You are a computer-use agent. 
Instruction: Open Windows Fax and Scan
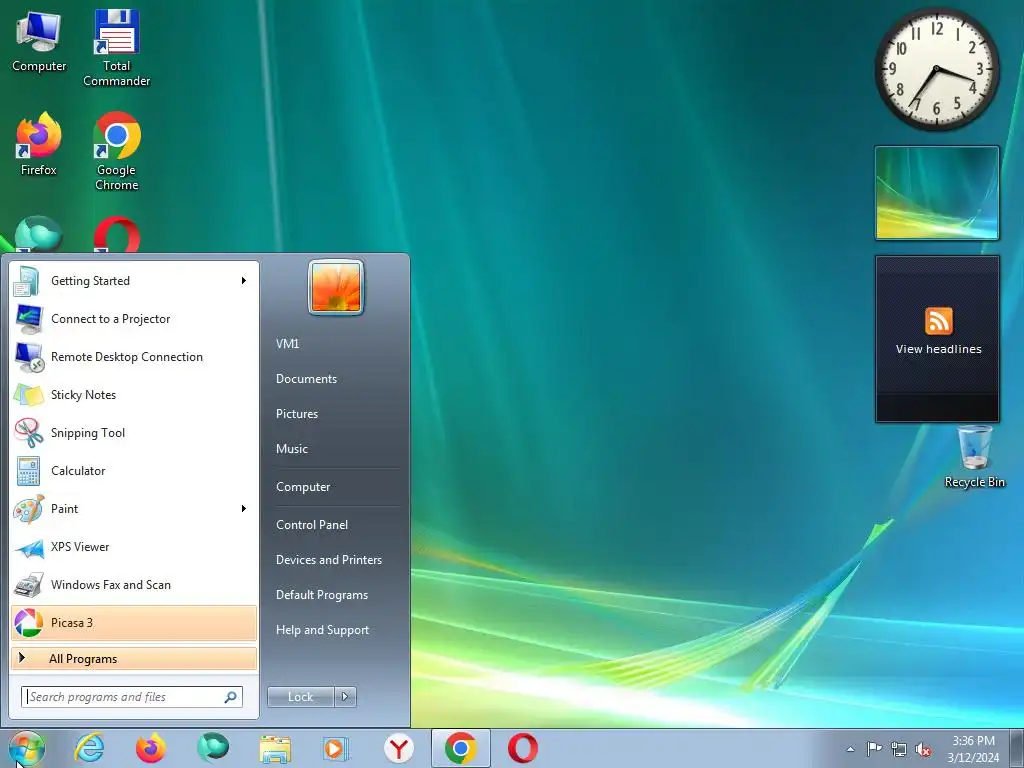pos(134,584)
